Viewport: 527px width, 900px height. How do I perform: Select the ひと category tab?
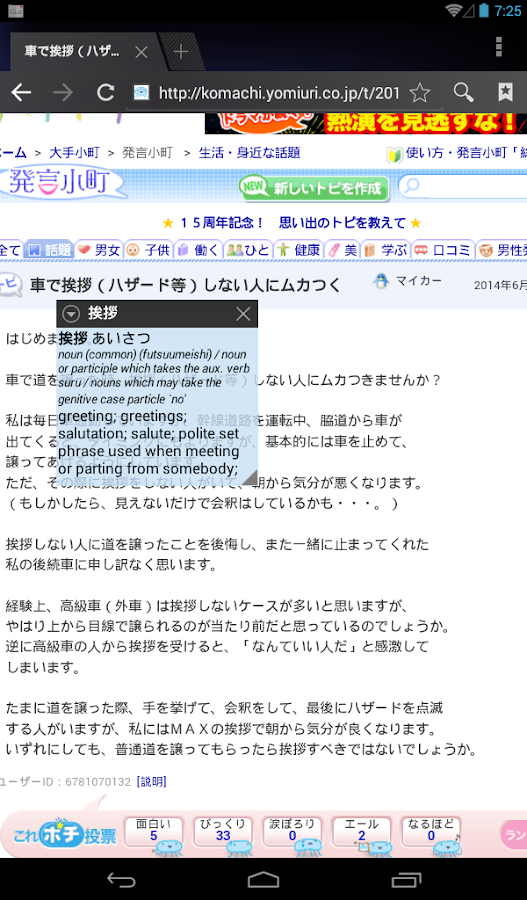click(247, 250)
